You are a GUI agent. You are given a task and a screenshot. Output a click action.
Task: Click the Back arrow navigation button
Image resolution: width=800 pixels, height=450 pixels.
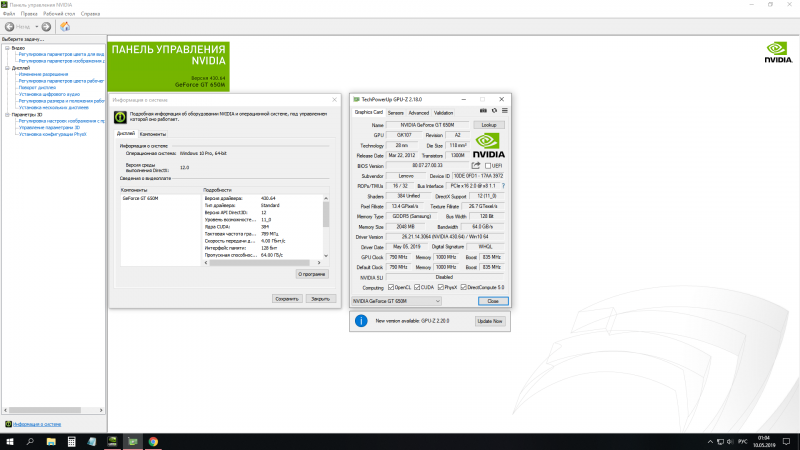click(x=10, y=26)
